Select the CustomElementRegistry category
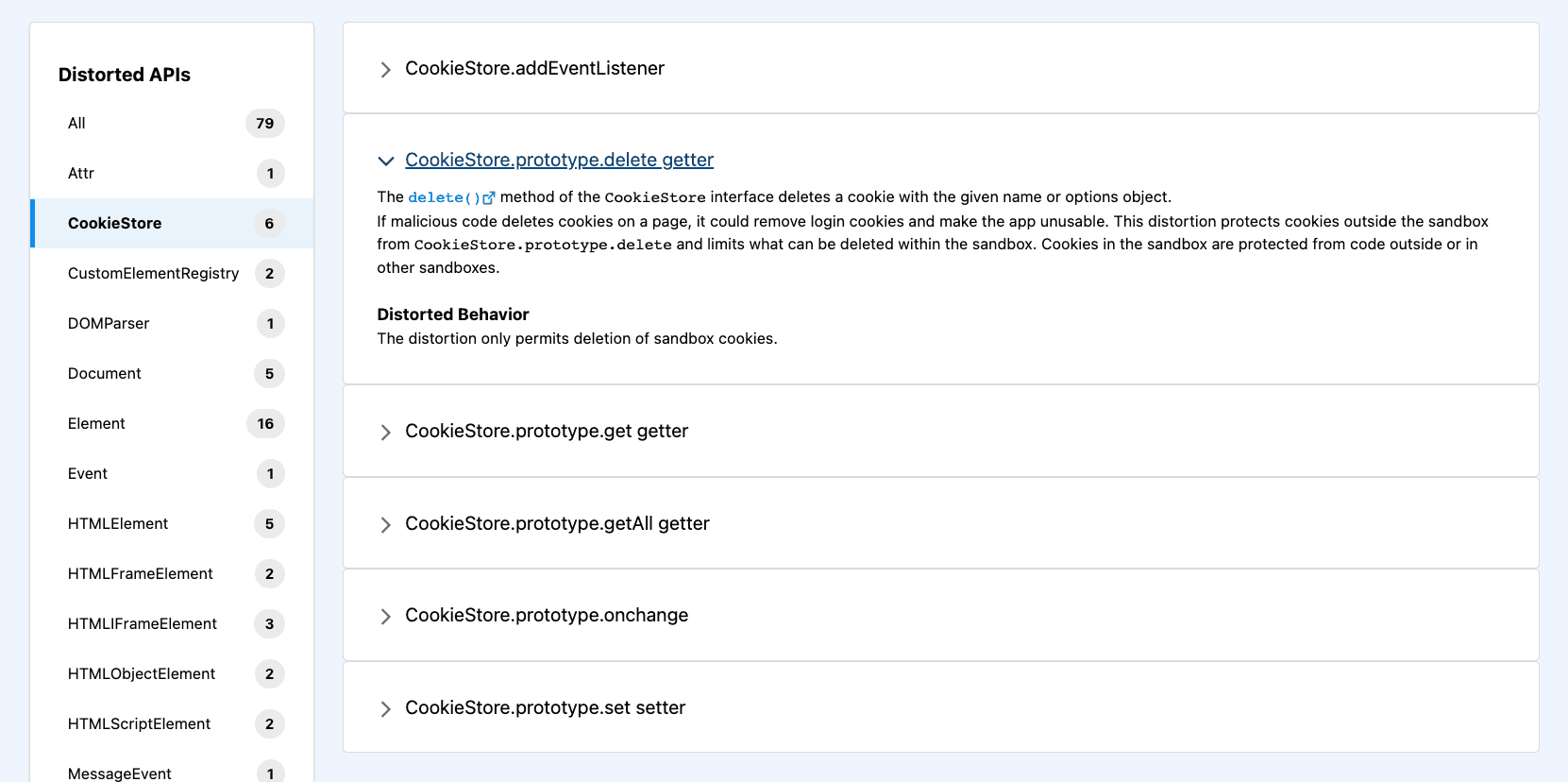The height and width of the screenshot is (782, 1568). [173, 274]
